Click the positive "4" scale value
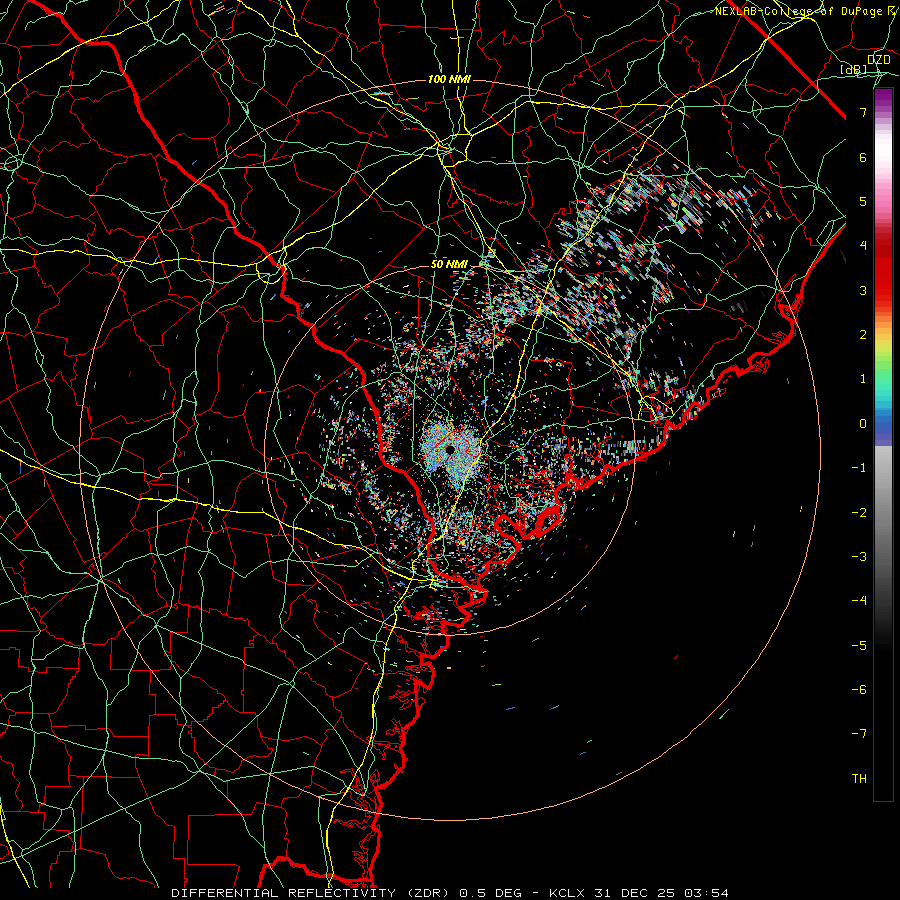This screenshot has width=900, height=900. (863, 246)
